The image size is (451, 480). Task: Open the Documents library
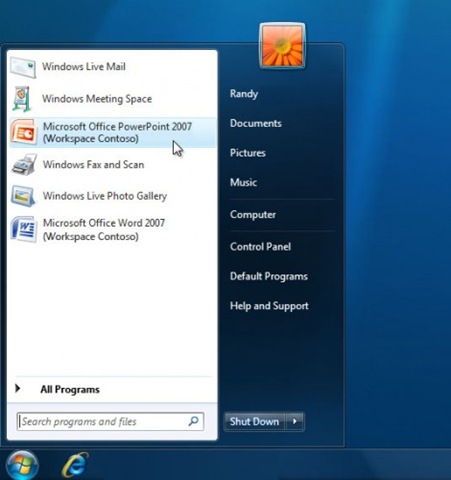click(256, 123)
